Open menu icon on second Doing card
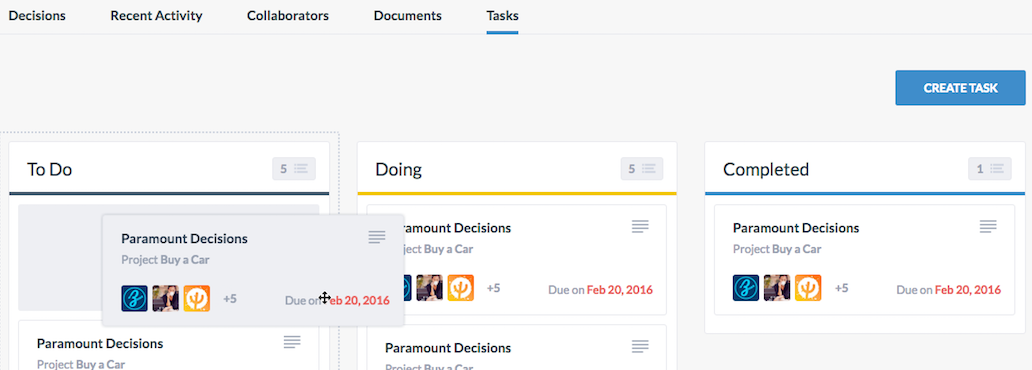This screenshot has height=370, width=1032. tap(640, 346)
